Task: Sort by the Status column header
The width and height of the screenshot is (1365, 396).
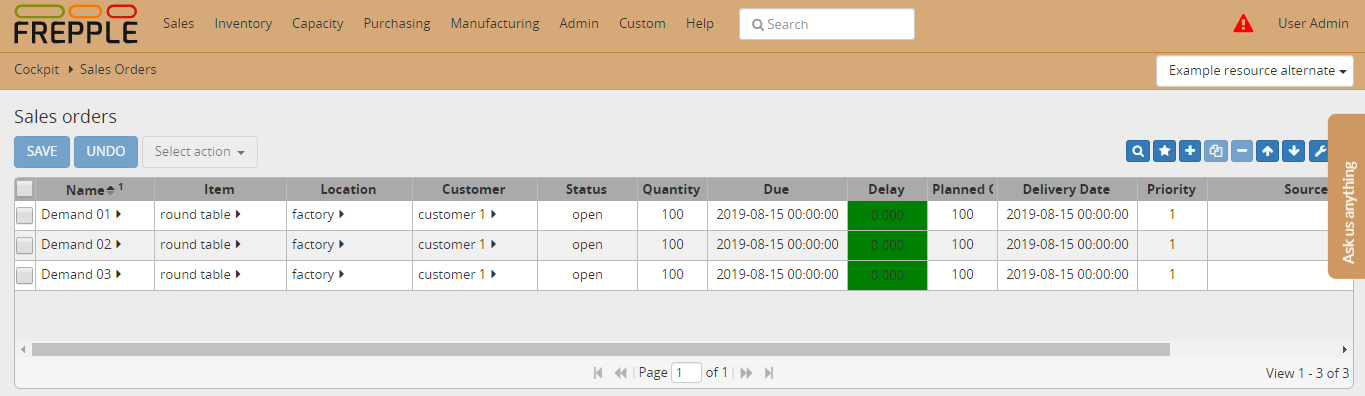Action: [x=587, y=189]
